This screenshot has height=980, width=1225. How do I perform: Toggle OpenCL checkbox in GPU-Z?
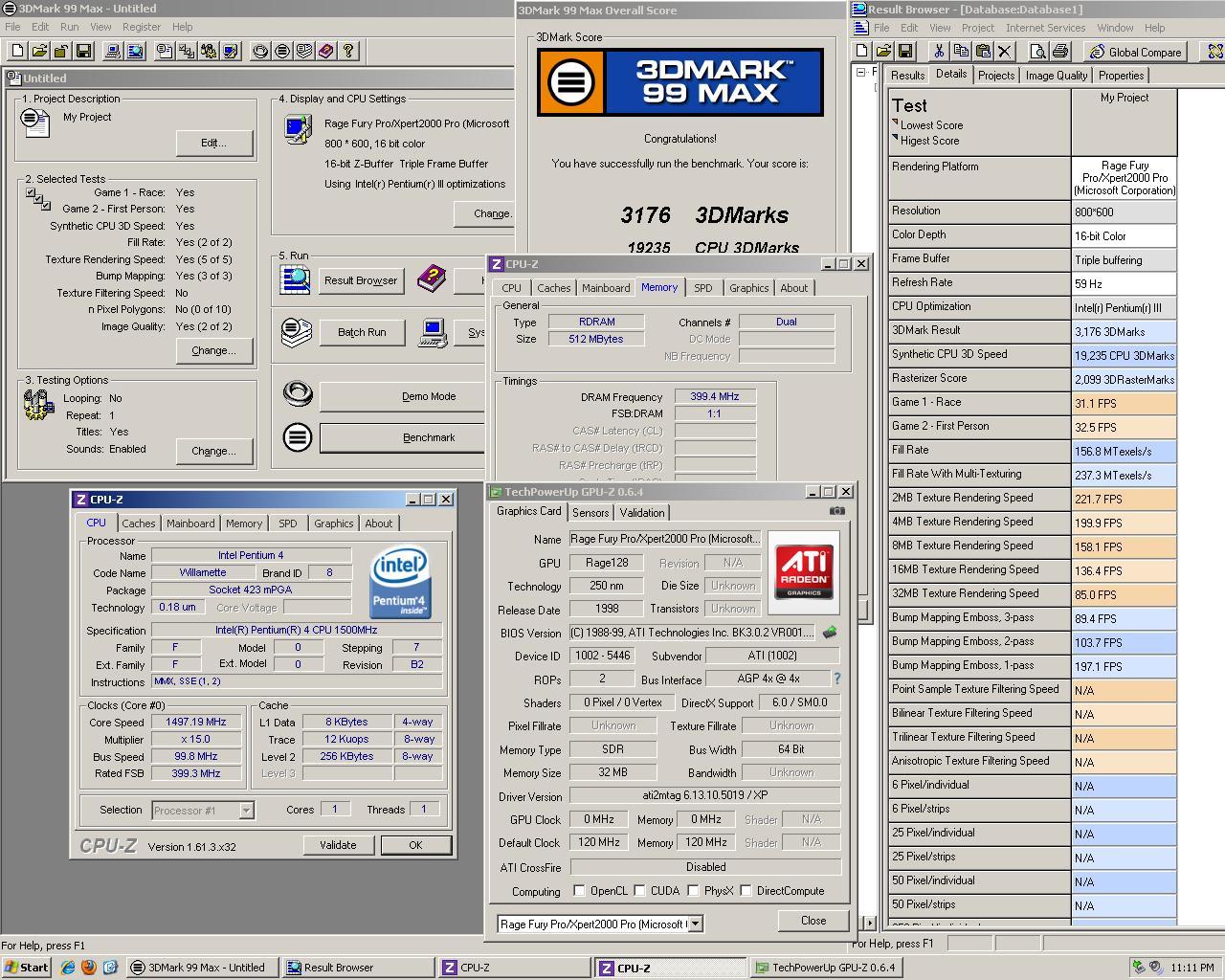pos(579,890)
